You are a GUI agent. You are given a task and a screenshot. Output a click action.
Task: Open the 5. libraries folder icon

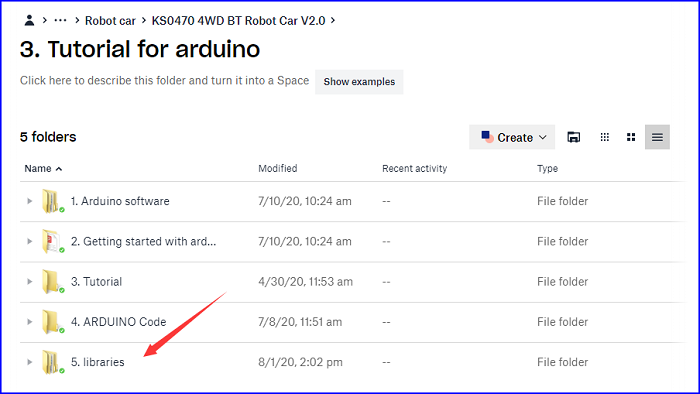[52, 362]
